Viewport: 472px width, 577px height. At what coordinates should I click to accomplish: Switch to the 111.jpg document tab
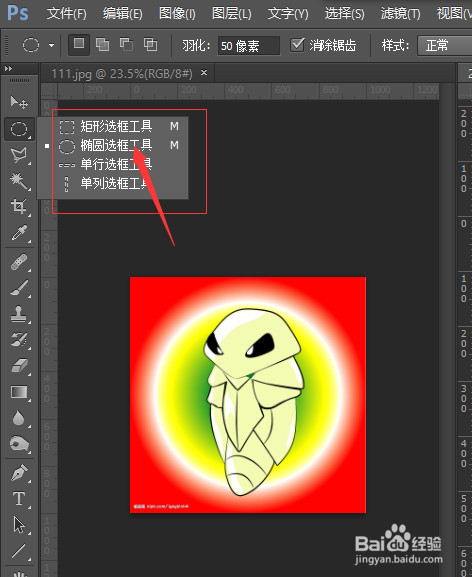122,74
